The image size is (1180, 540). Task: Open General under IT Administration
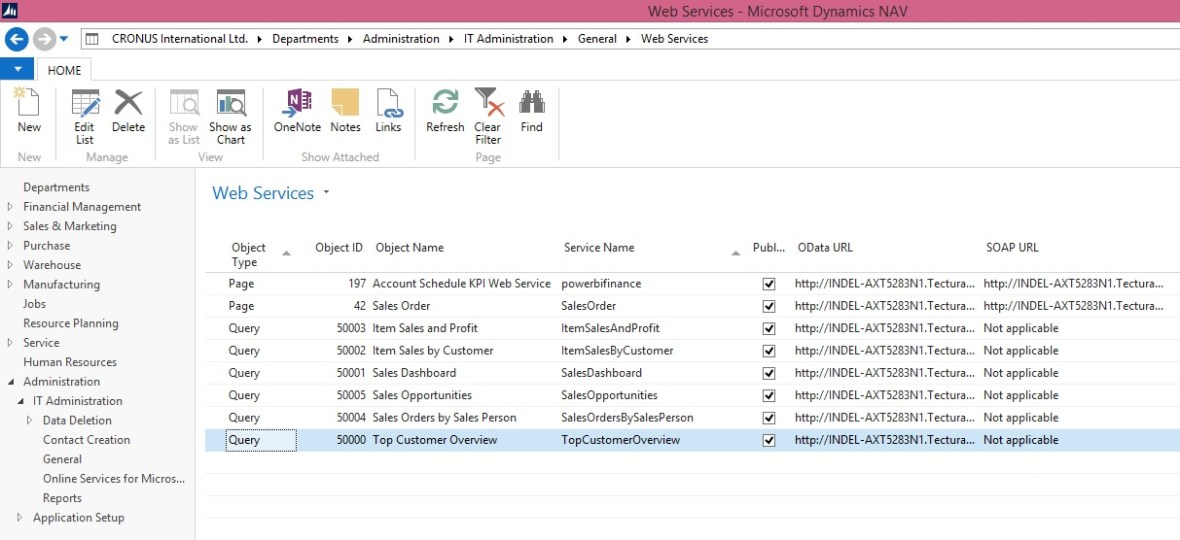[x=62, y=460]
